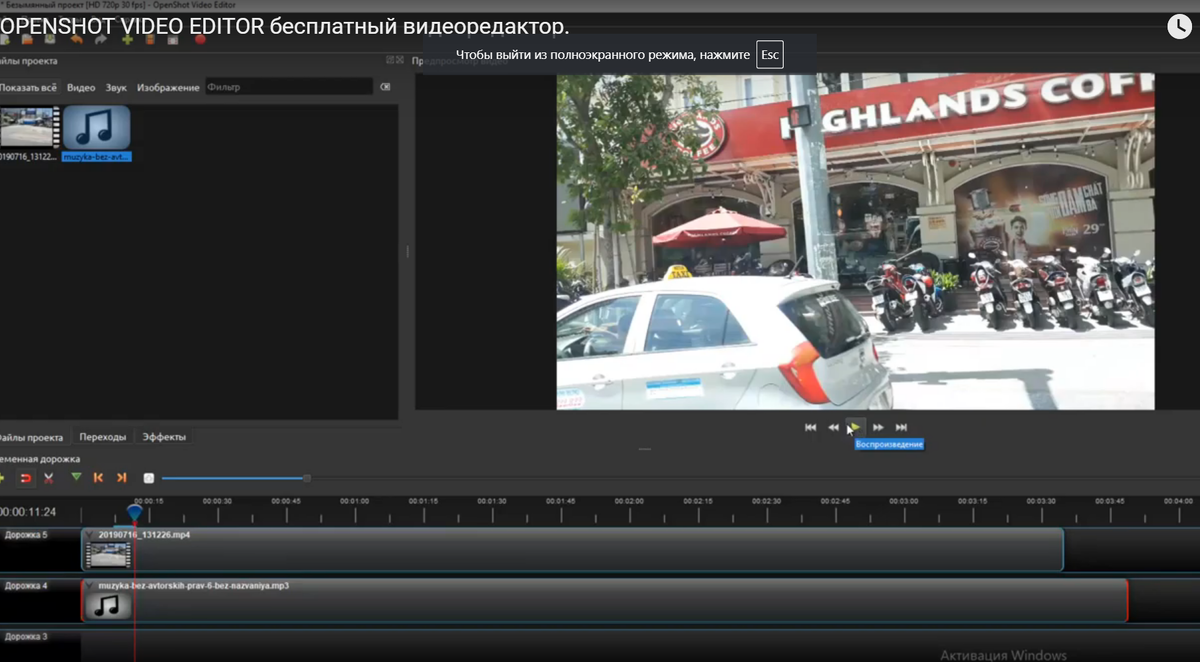Open the Эффекты tab
The height and width of the screenshot is (662, 1200).
coord(166,436)
